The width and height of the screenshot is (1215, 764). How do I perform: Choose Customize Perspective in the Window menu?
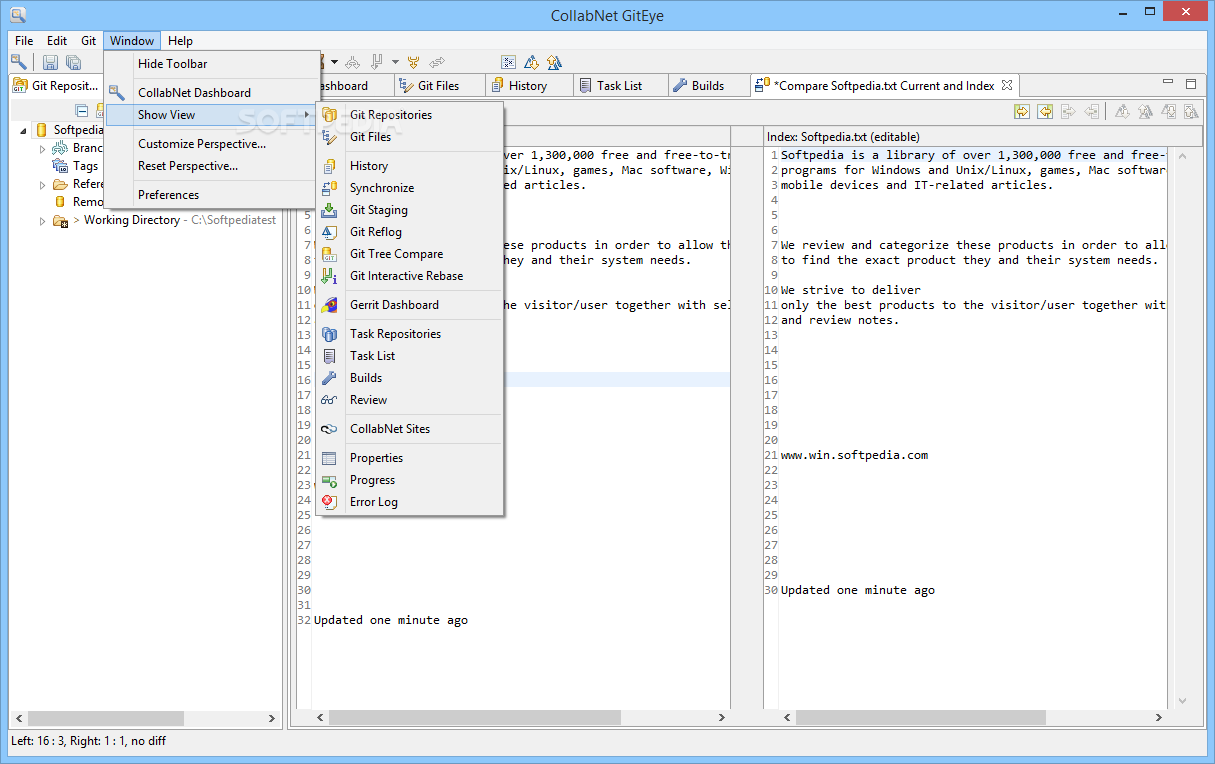(209, 144)
